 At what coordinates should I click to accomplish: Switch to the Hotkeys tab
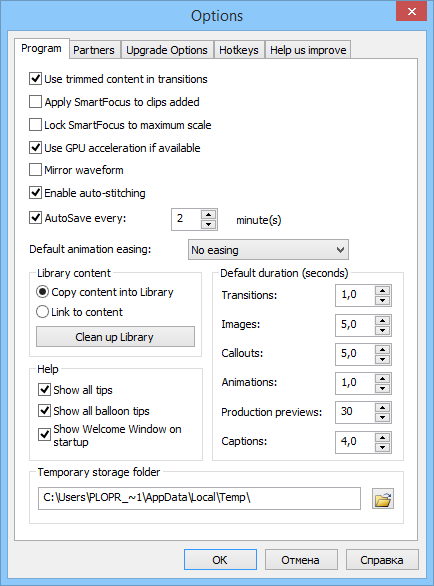pos(239,50)
